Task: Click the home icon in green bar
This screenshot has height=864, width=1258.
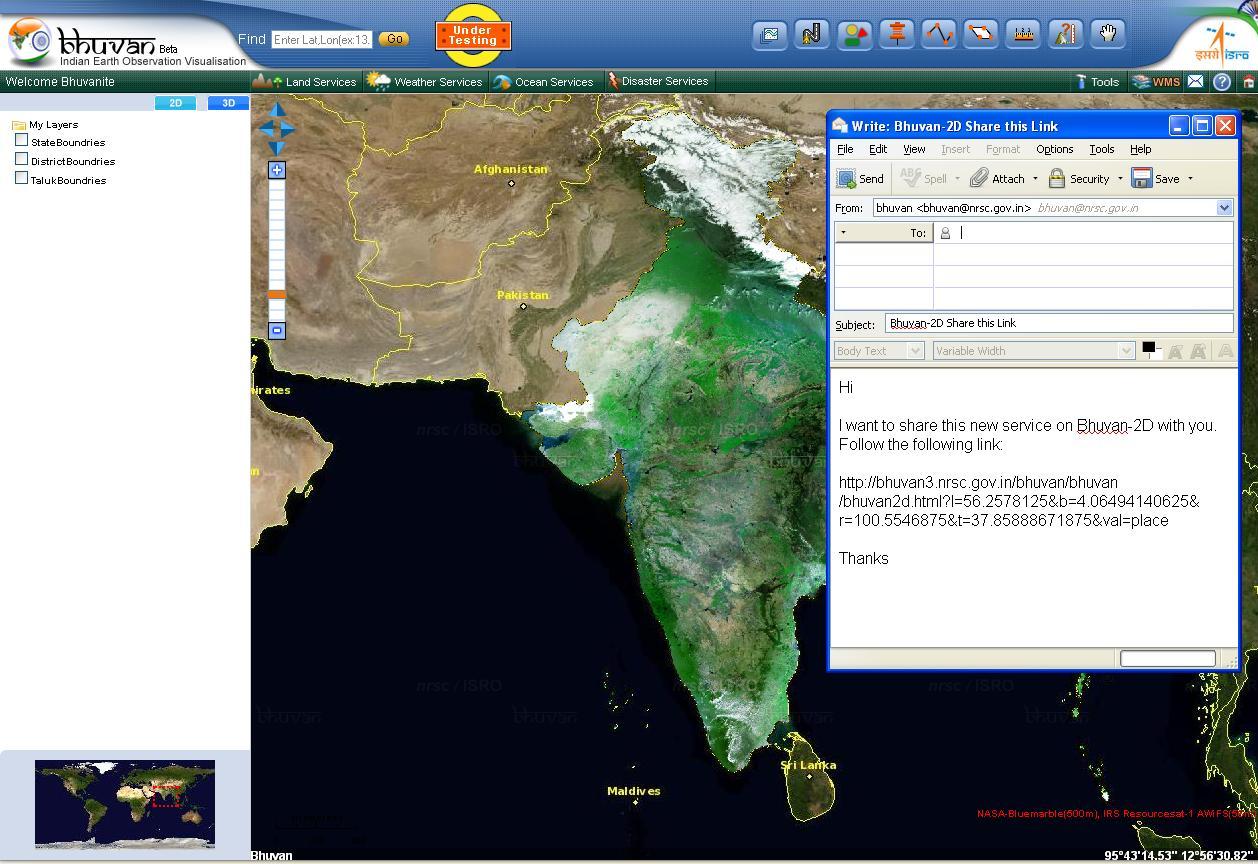Action: (x=1248, y=82)
